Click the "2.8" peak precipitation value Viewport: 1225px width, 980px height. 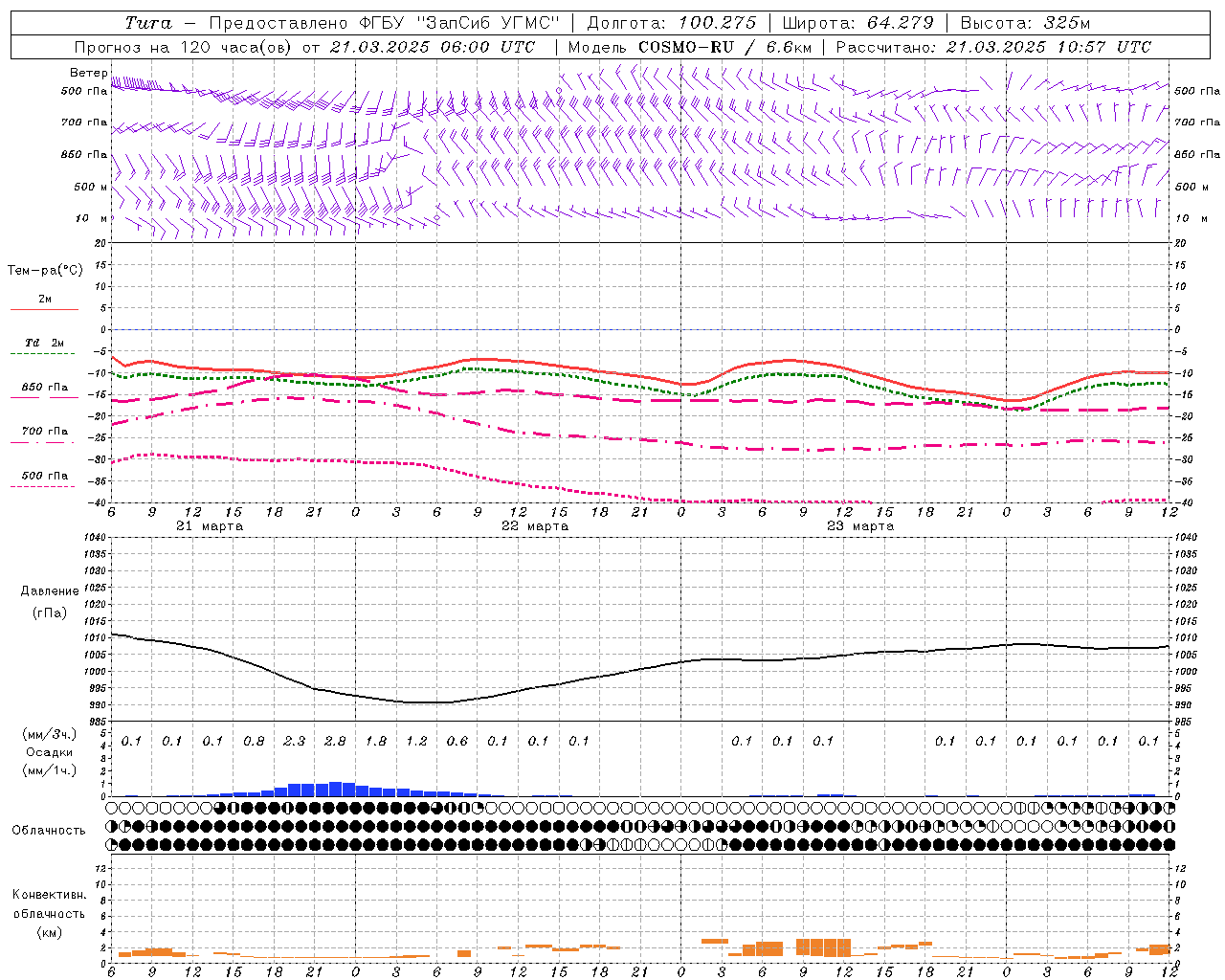(335, 741)
